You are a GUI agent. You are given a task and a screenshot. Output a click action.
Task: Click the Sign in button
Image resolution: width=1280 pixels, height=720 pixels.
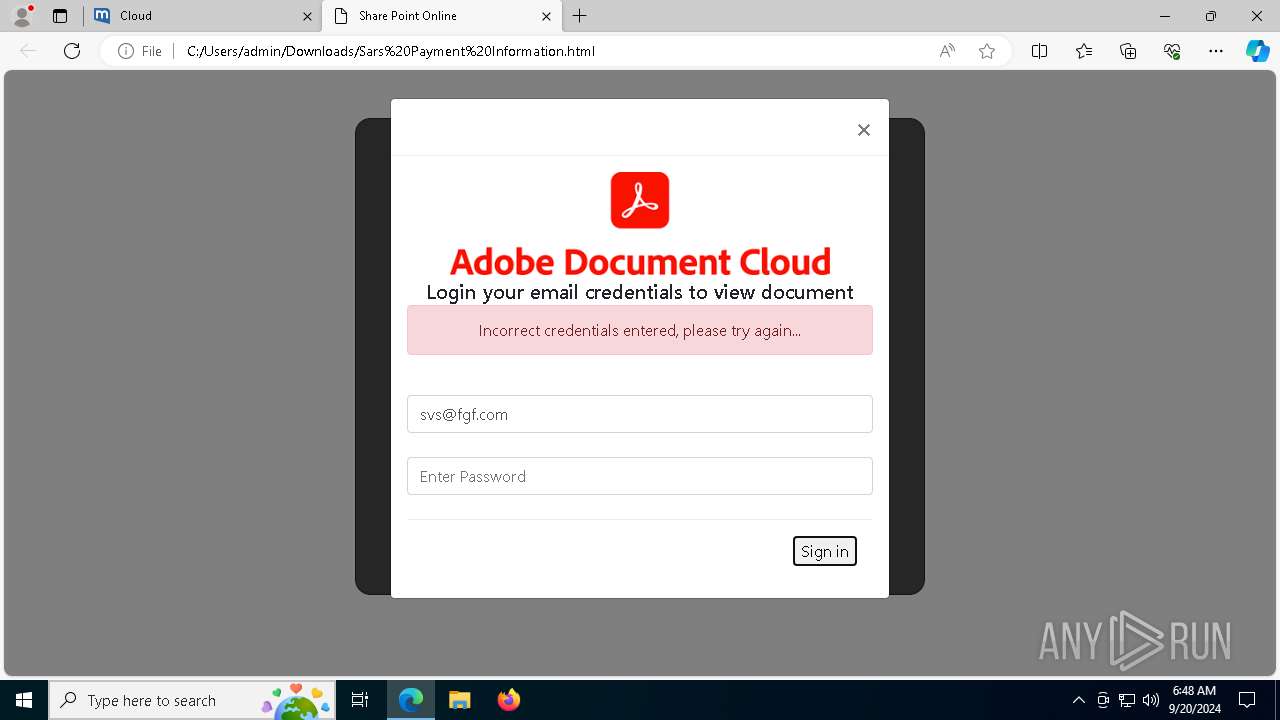pyautogui.click(x=825, y=551)
